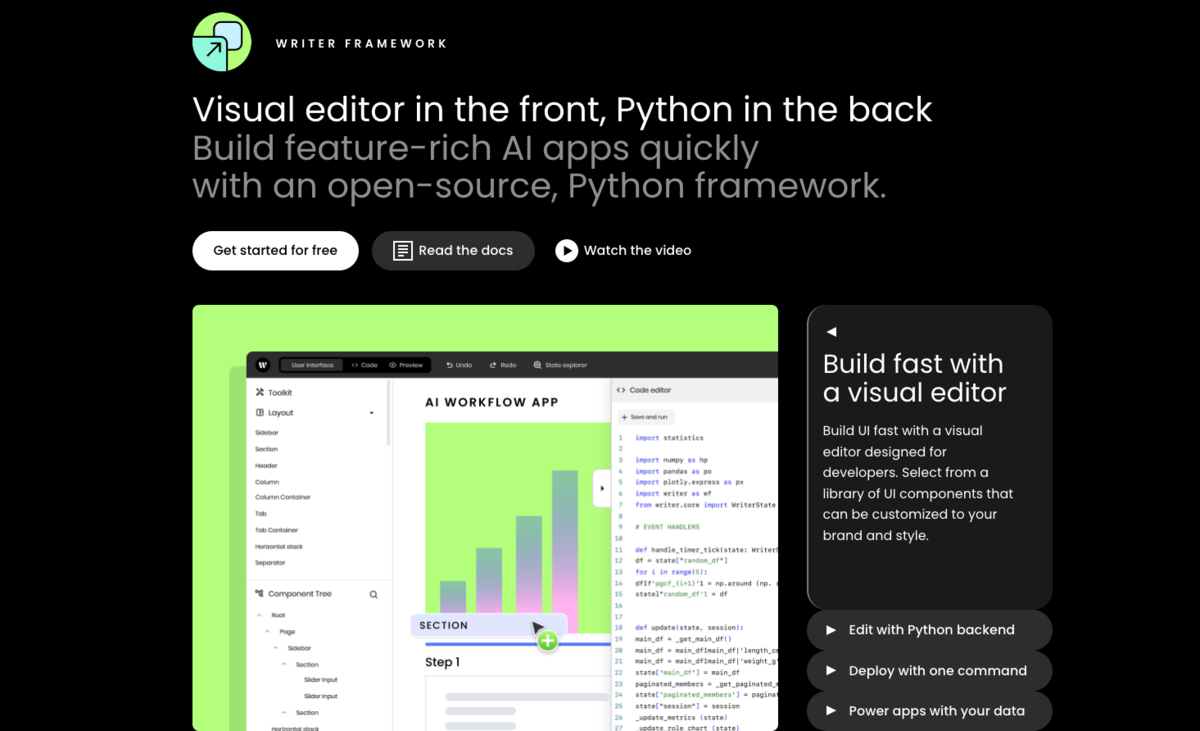Click the Writer Framework logo icon

coord(222,42)
